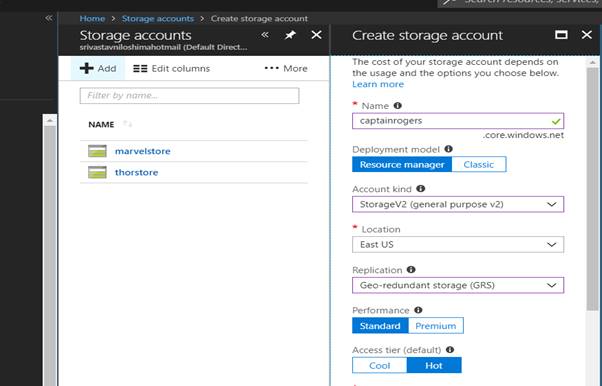Click the create blade vertical scrollbar thumb
The height and width of the screenshot is (386, 602).
click(592, 189)
